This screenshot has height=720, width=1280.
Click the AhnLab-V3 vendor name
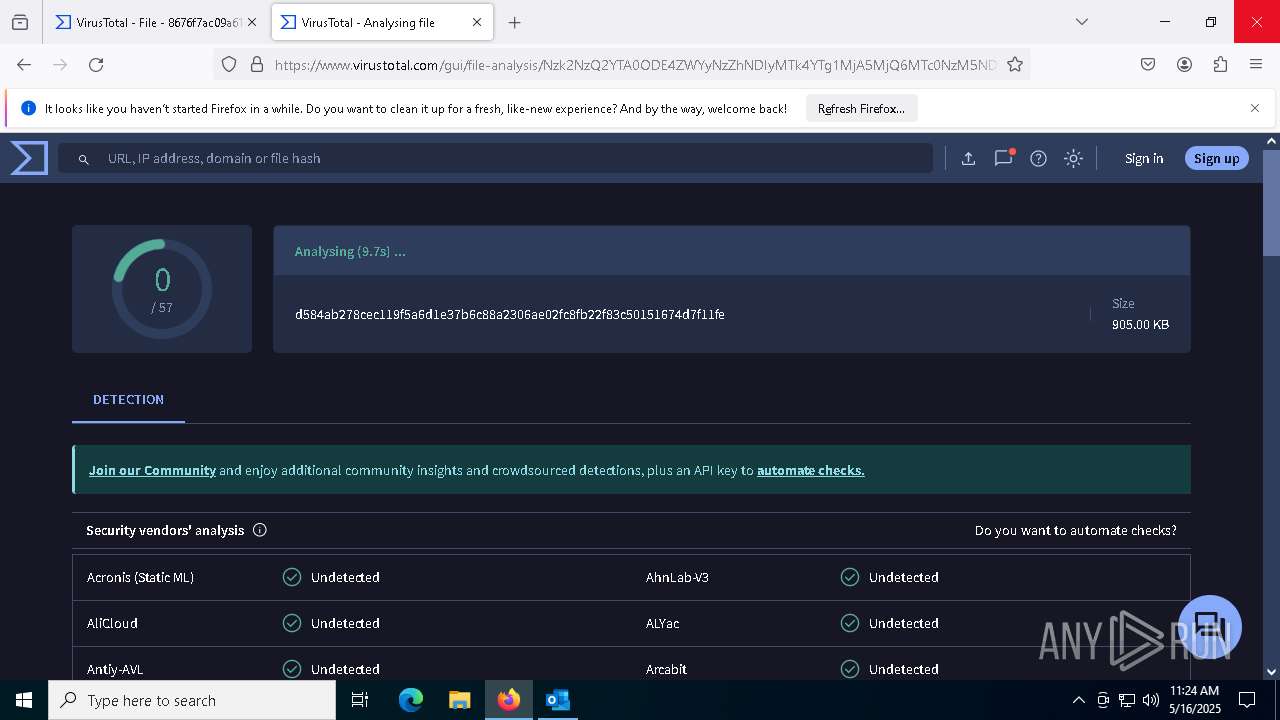click(677, 577)
